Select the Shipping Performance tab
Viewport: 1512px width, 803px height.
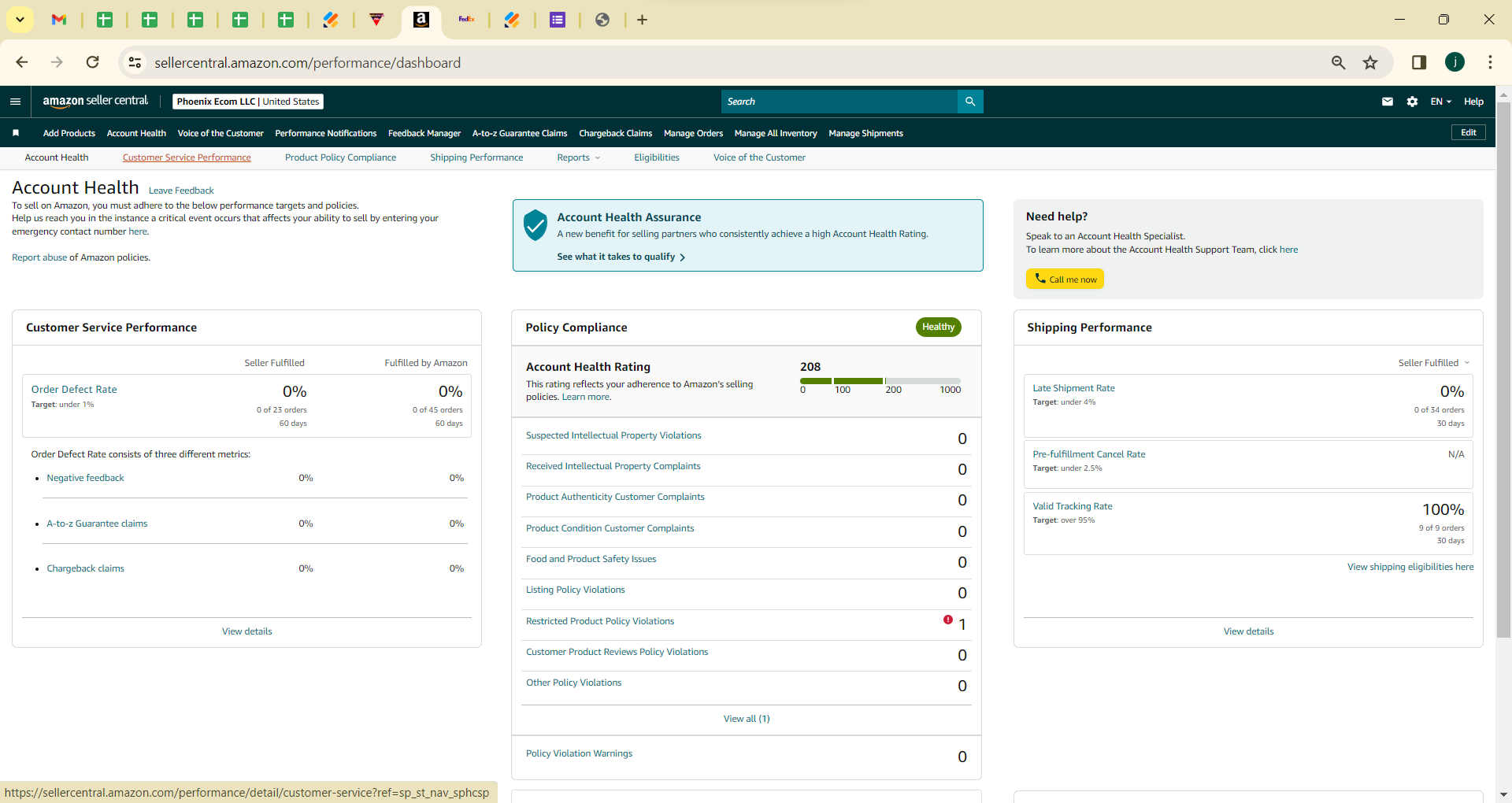[x=476, y=157]
